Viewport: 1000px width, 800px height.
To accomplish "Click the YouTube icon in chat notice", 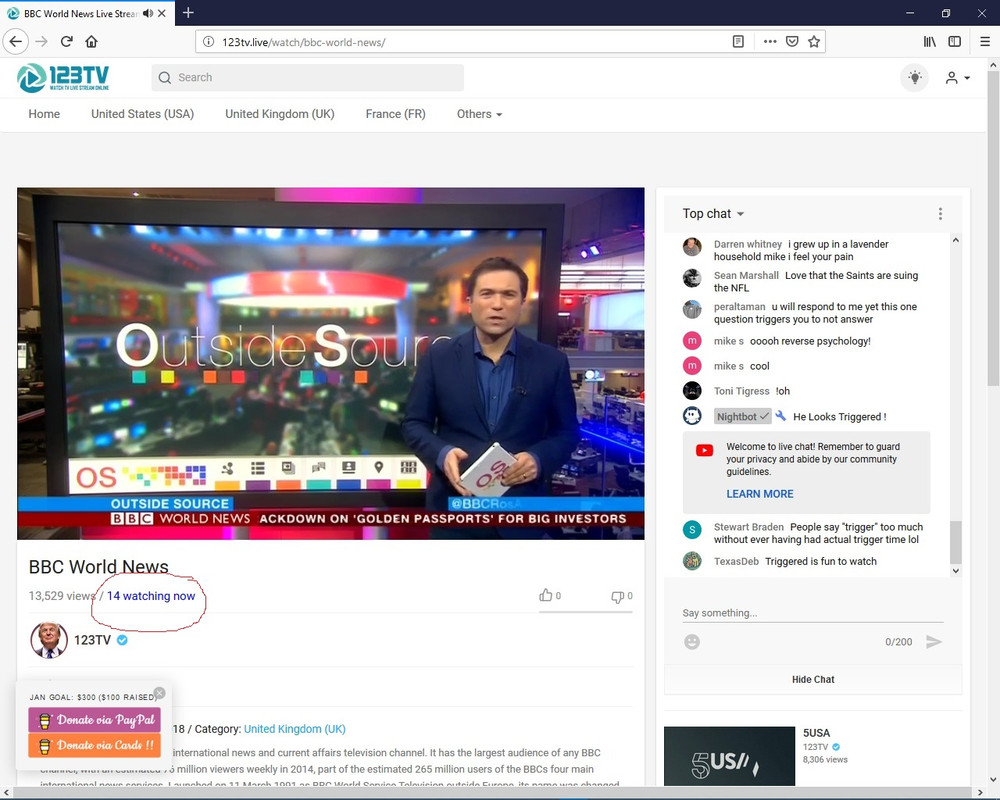I will click(704, 450).
